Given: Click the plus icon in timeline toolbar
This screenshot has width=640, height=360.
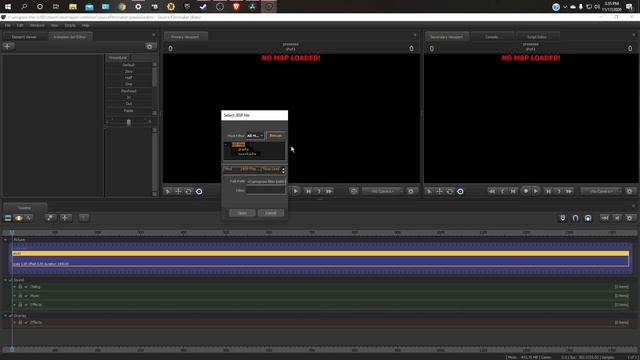Looking at the screenshot, I should pos(65,218).
